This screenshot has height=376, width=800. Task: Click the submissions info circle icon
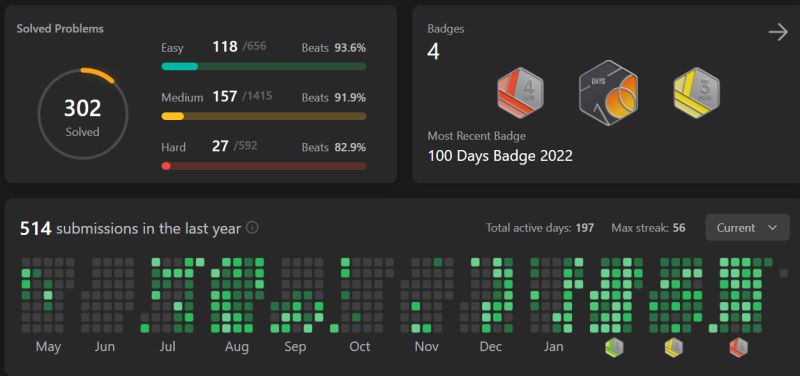pos(252,228)
